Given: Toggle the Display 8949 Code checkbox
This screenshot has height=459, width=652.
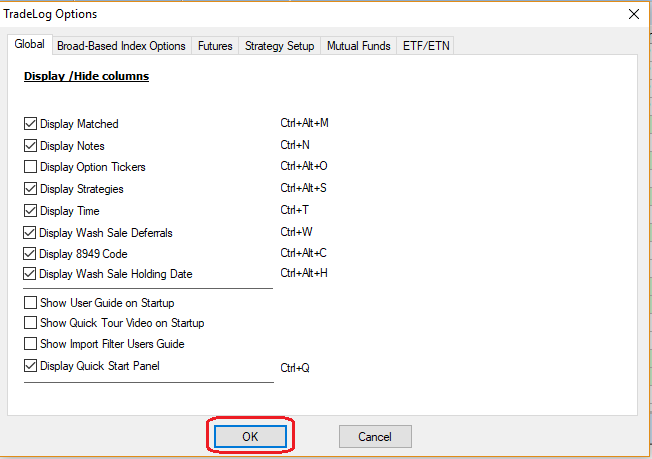Looking at the screenshot, I should point(30,254).
